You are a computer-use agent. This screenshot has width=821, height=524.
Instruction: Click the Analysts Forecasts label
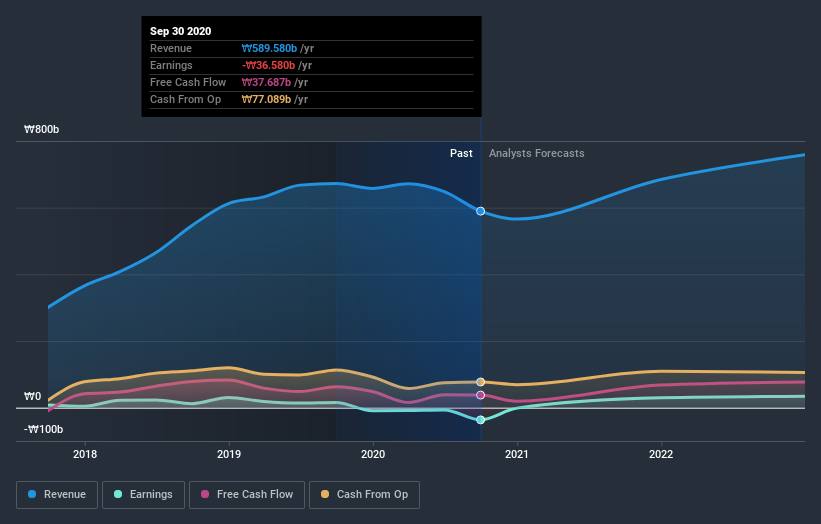point(537,153)
